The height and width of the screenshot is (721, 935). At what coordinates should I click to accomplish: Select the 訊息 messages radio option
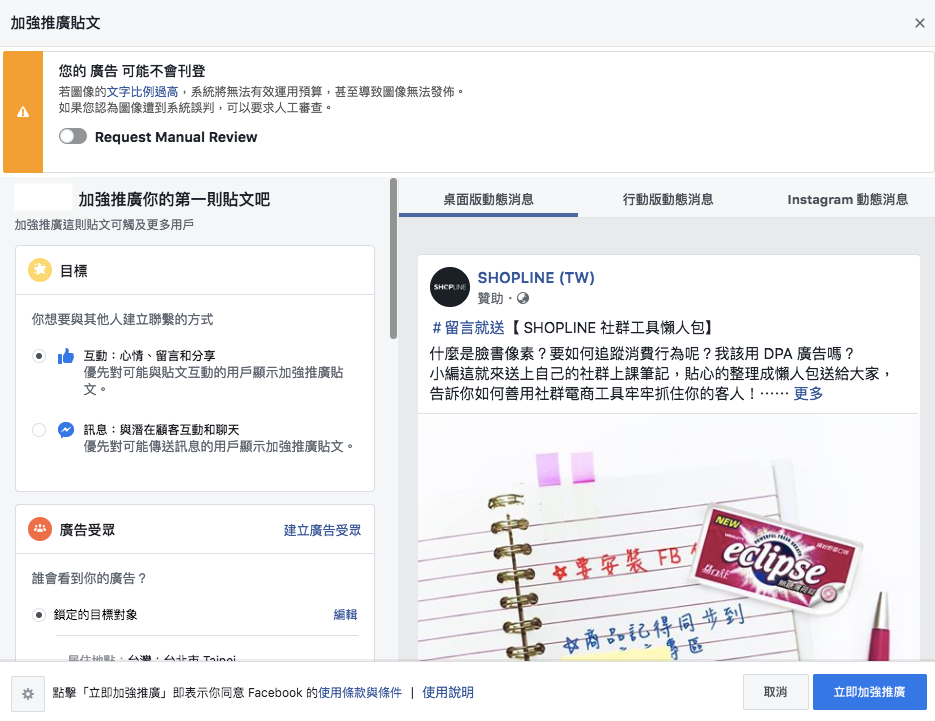pos(39,430)
